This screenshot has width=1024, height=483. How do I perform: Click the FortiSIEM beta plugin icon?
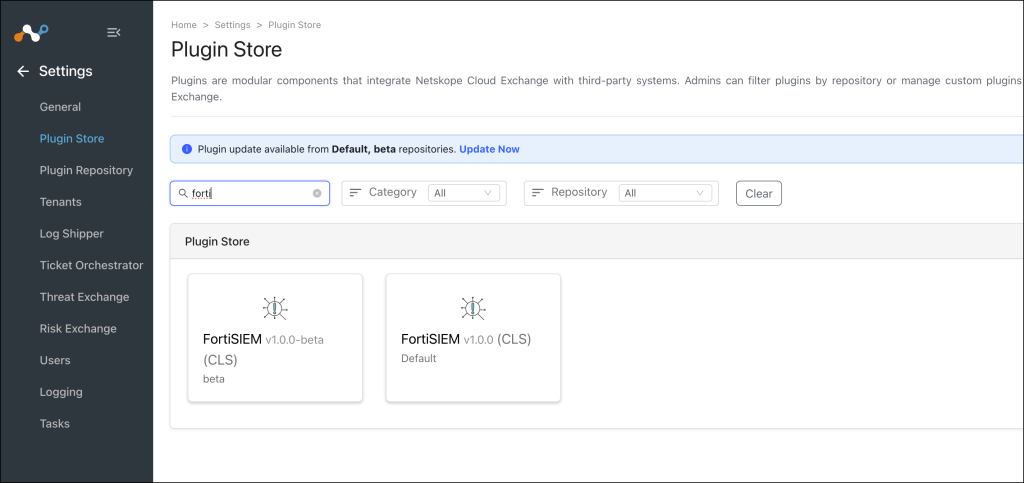275,308
